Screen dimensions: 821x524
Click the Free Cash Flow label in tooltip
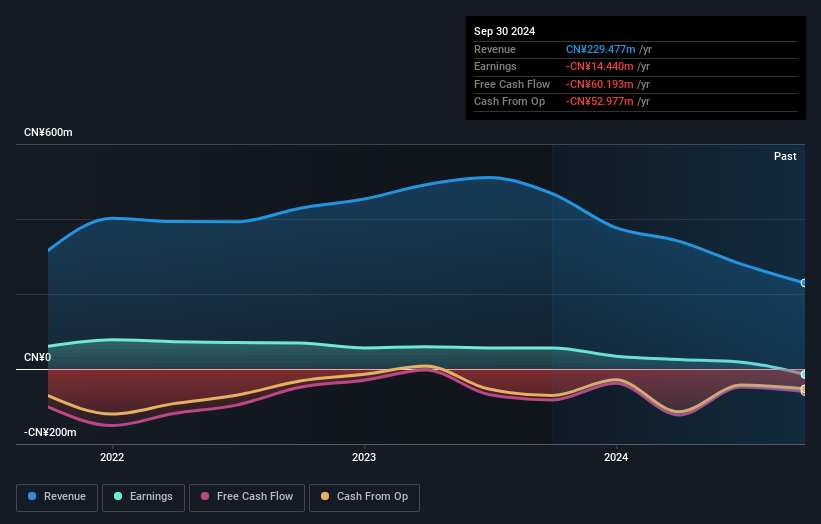[512, 84]
